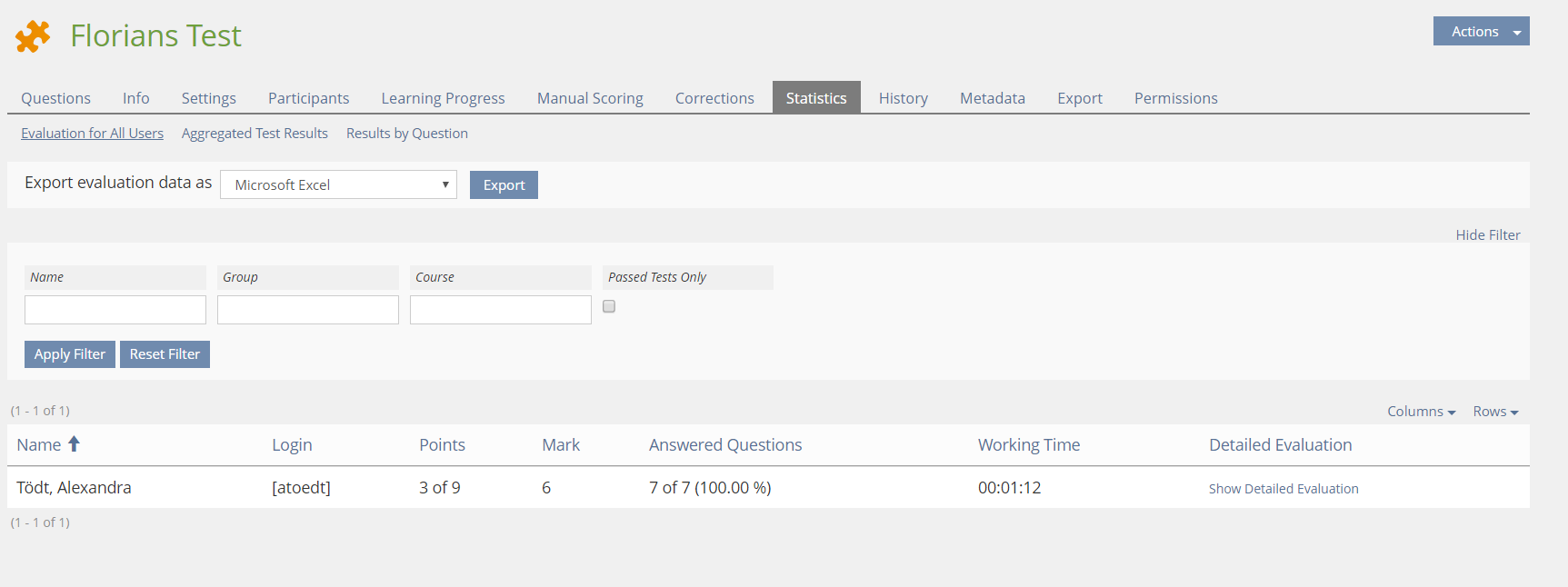Enable the Passed Tests Only checkbox
Screen dimensions: 1568x587
[609, 307]
